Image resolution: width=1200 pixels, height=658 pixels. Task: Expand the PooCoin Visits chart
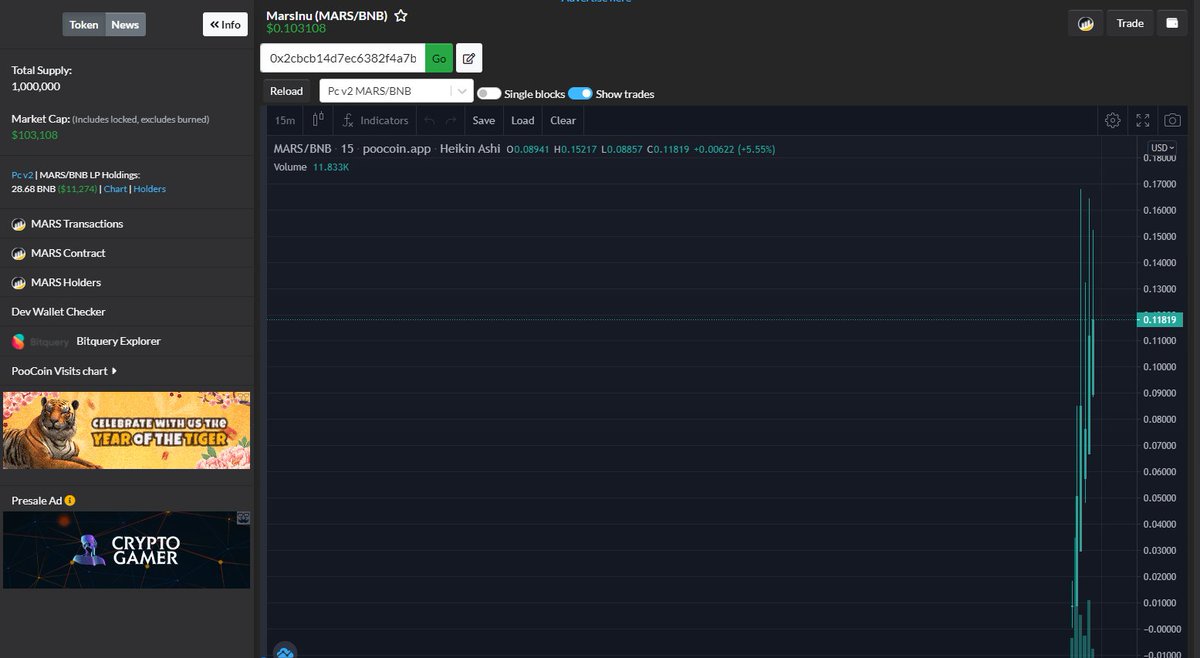[64, 371]
